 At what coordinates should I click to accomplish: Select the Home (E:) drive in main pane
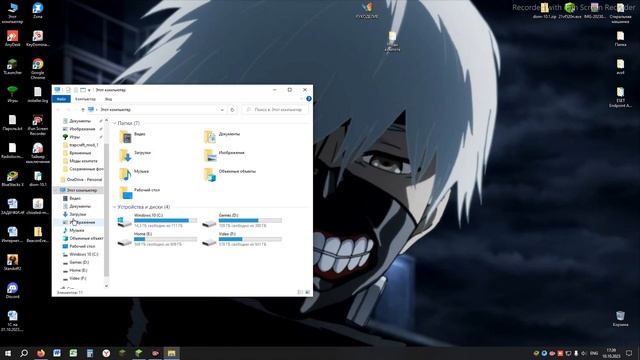click(157, 239)
